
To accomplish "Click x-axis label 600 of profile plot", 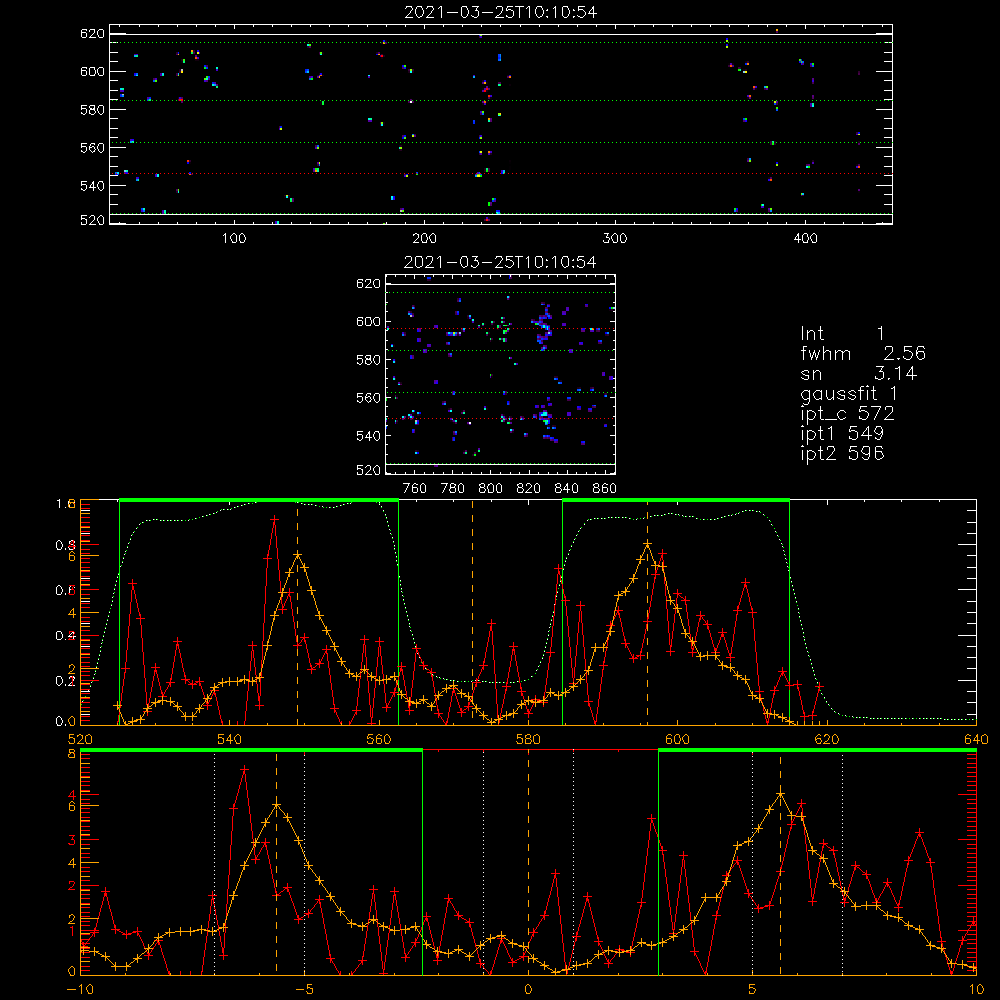I will coord(677,740).
